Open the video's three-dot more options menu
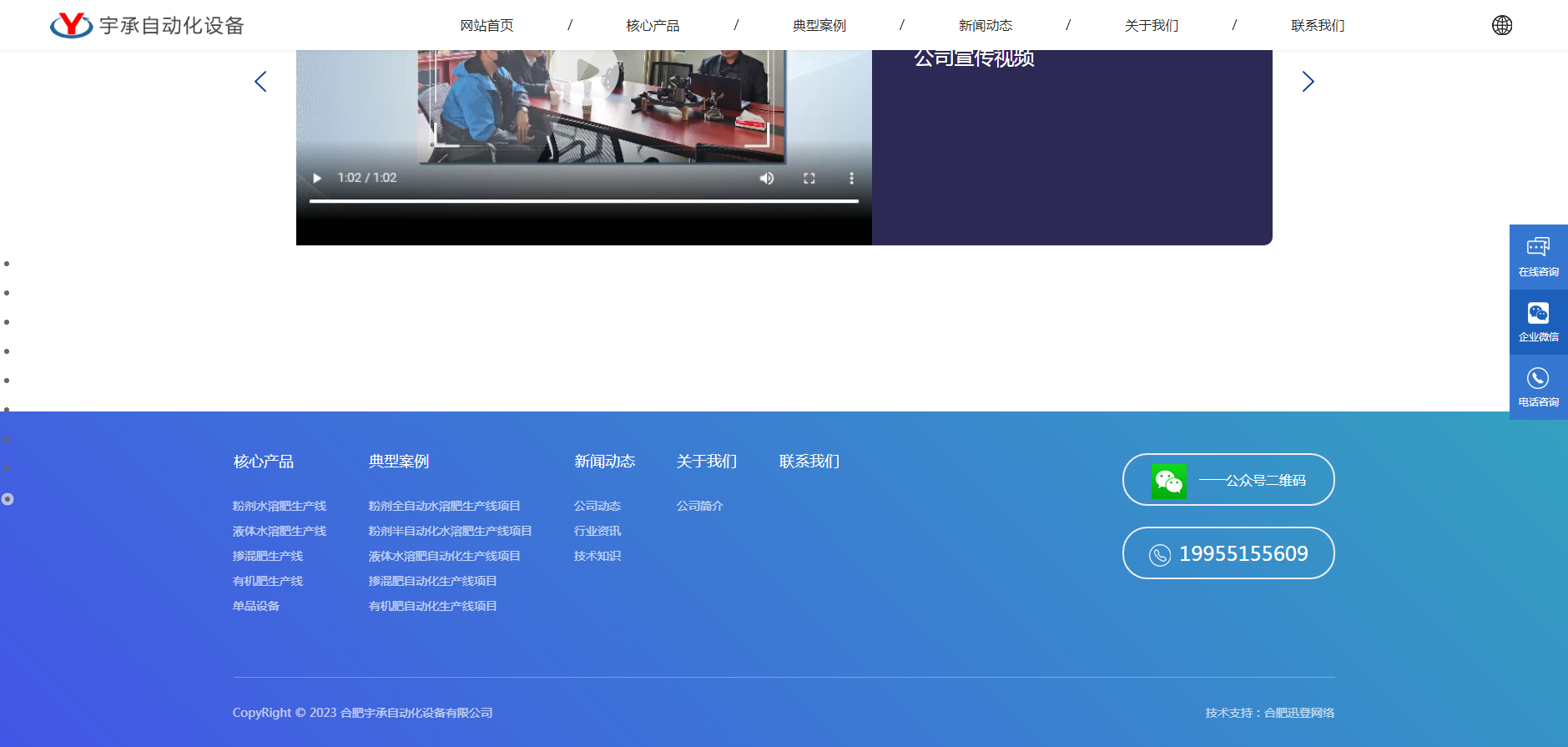1568x747 pixels. 851,179
